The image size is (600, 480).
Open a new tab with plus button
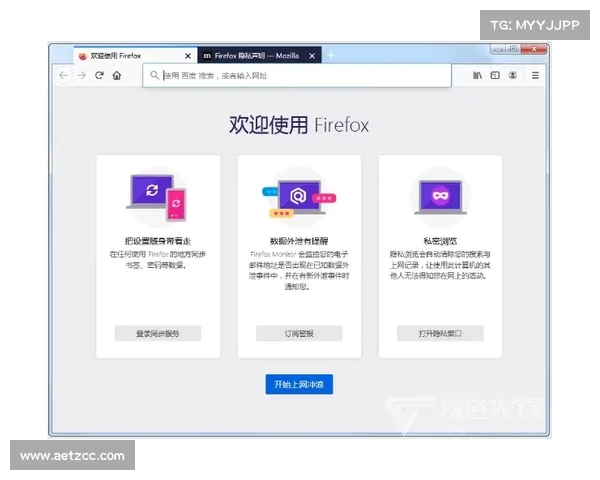(x=331, y=56)
